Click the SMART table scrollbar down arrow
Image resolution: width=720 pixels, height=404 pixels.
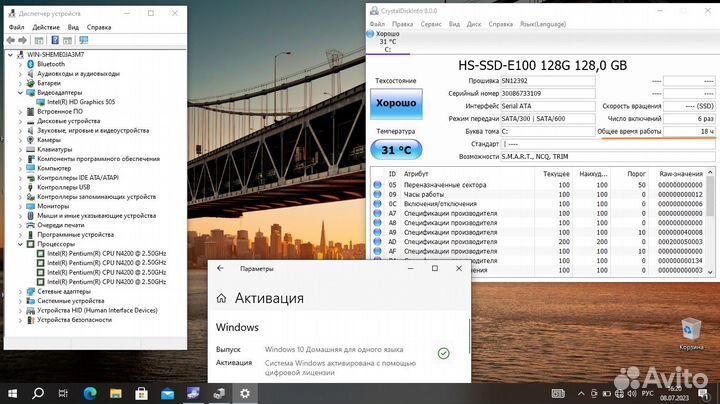click(x=710, y=272)
